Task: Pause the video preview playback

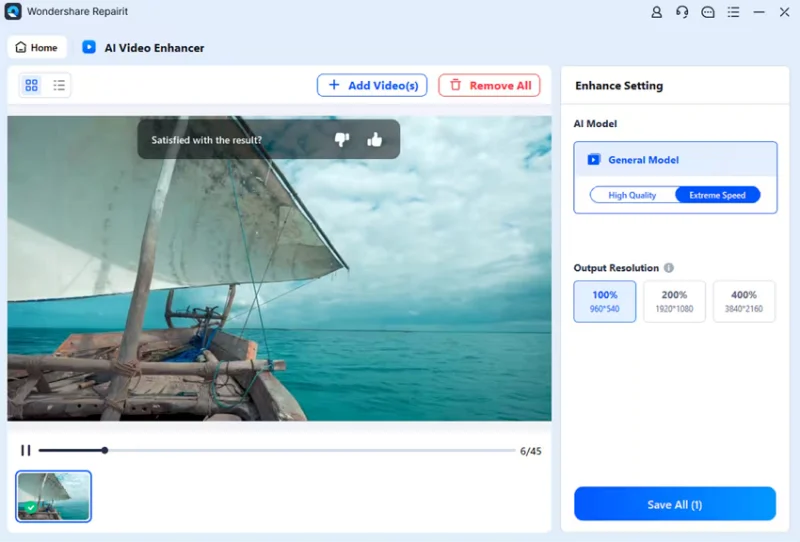Action: coord(26,451)
